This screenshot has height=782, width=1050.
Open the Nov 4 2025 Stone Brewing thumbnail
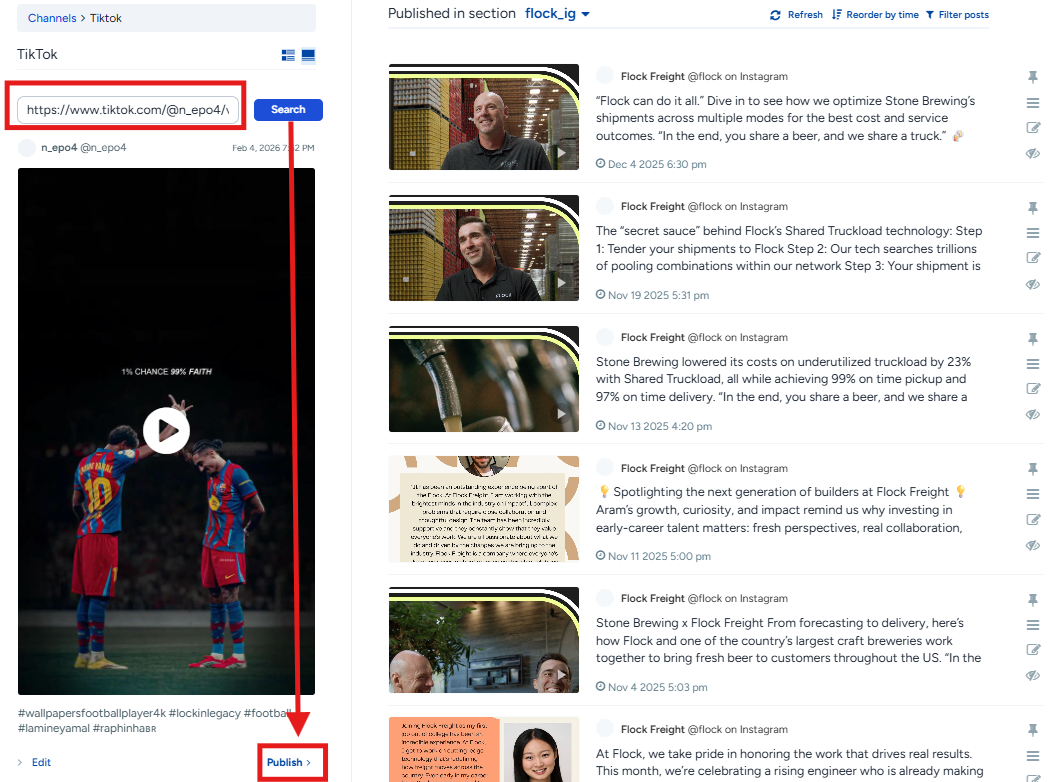coord(483,640)
